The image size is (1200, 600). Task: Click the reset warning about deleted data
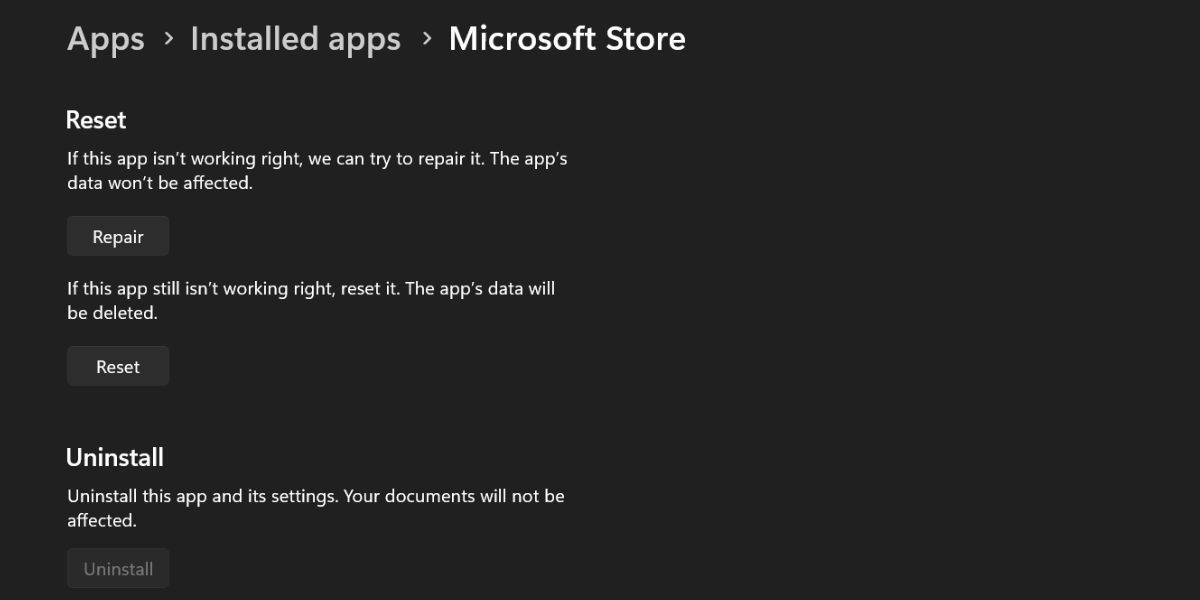tap(310, 300)
